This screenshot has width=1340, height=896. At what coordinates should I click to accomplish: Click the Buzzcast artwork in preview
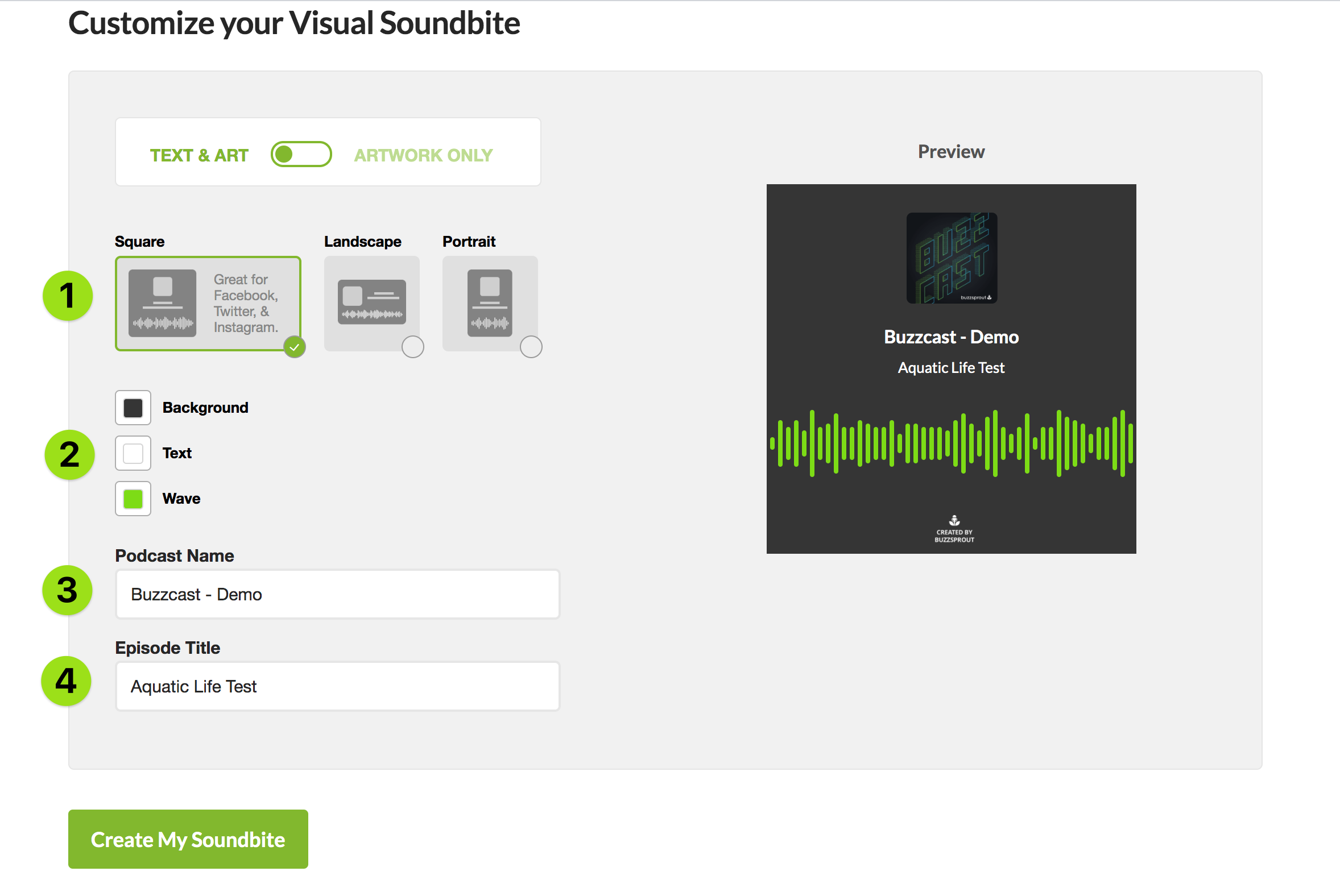(952, 258)
